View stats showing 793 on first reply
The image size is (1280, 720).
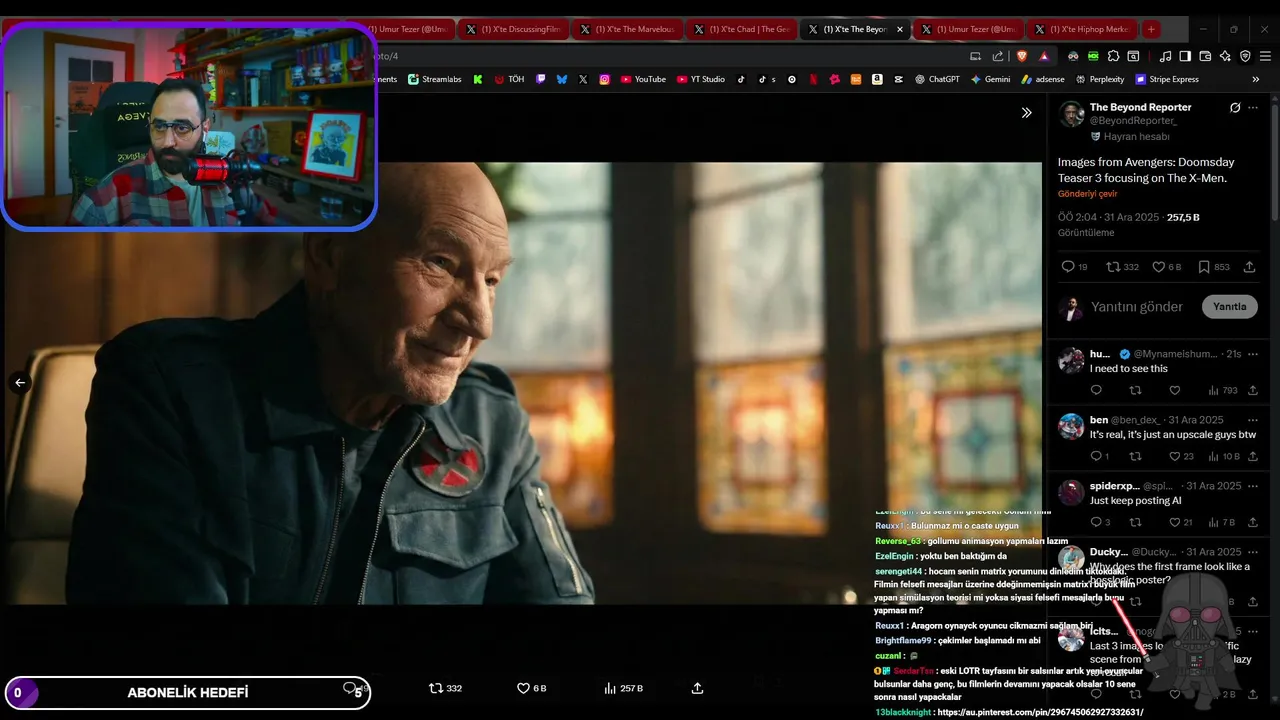point(1223,390)
